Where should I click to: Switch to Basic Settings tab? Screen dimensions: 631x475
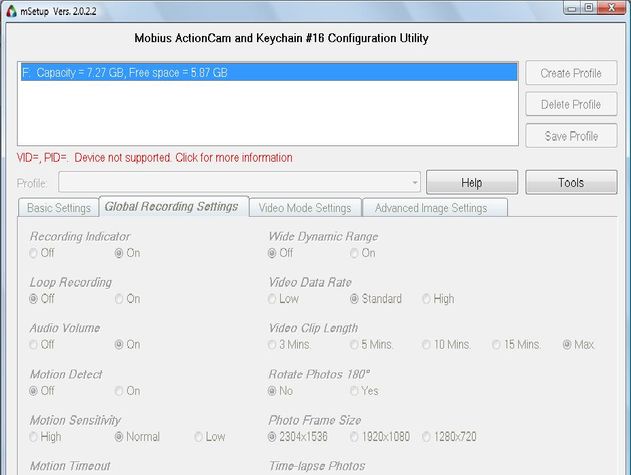(x=59, y=208)
